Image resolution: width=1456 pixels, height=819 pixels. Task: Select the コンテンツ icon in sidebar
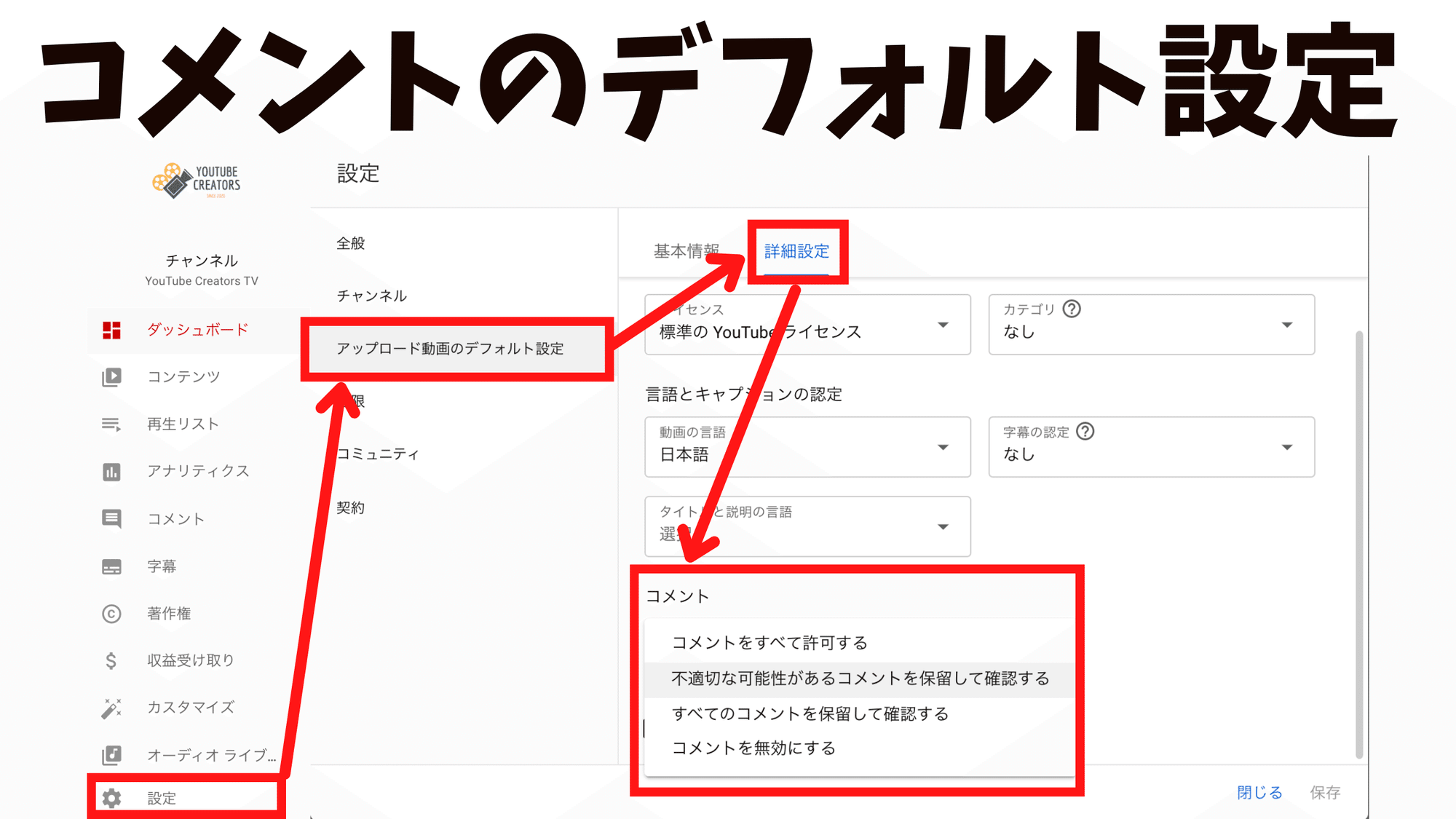[x=111, y=376]
